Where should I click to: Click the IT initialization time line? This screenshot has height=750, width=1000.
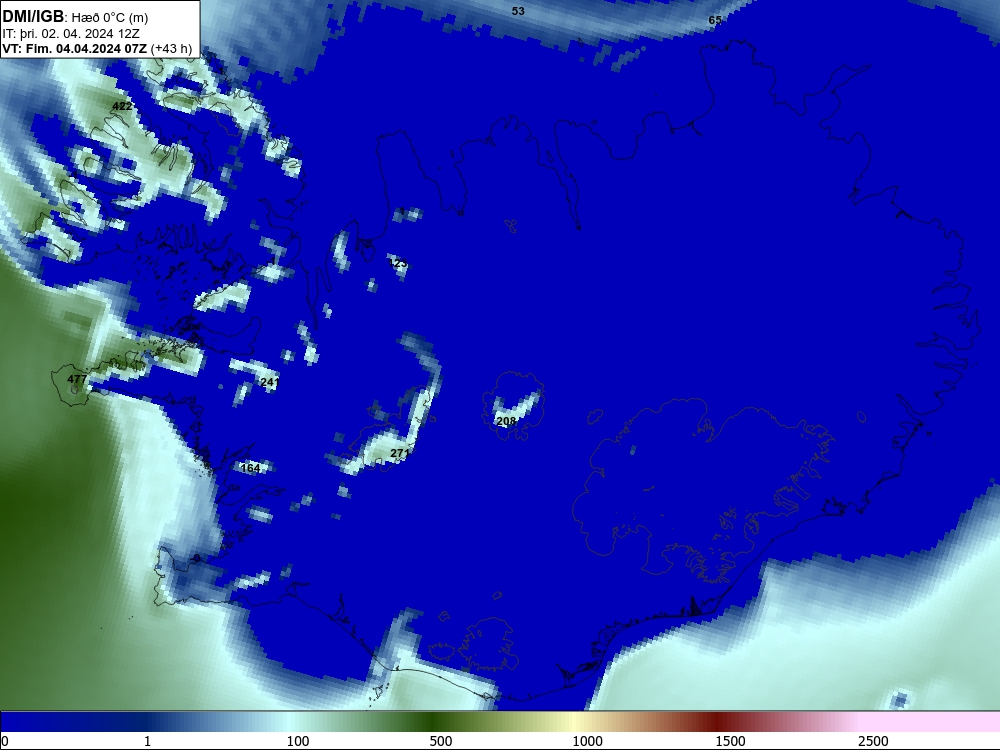click(x=70, y=34)
